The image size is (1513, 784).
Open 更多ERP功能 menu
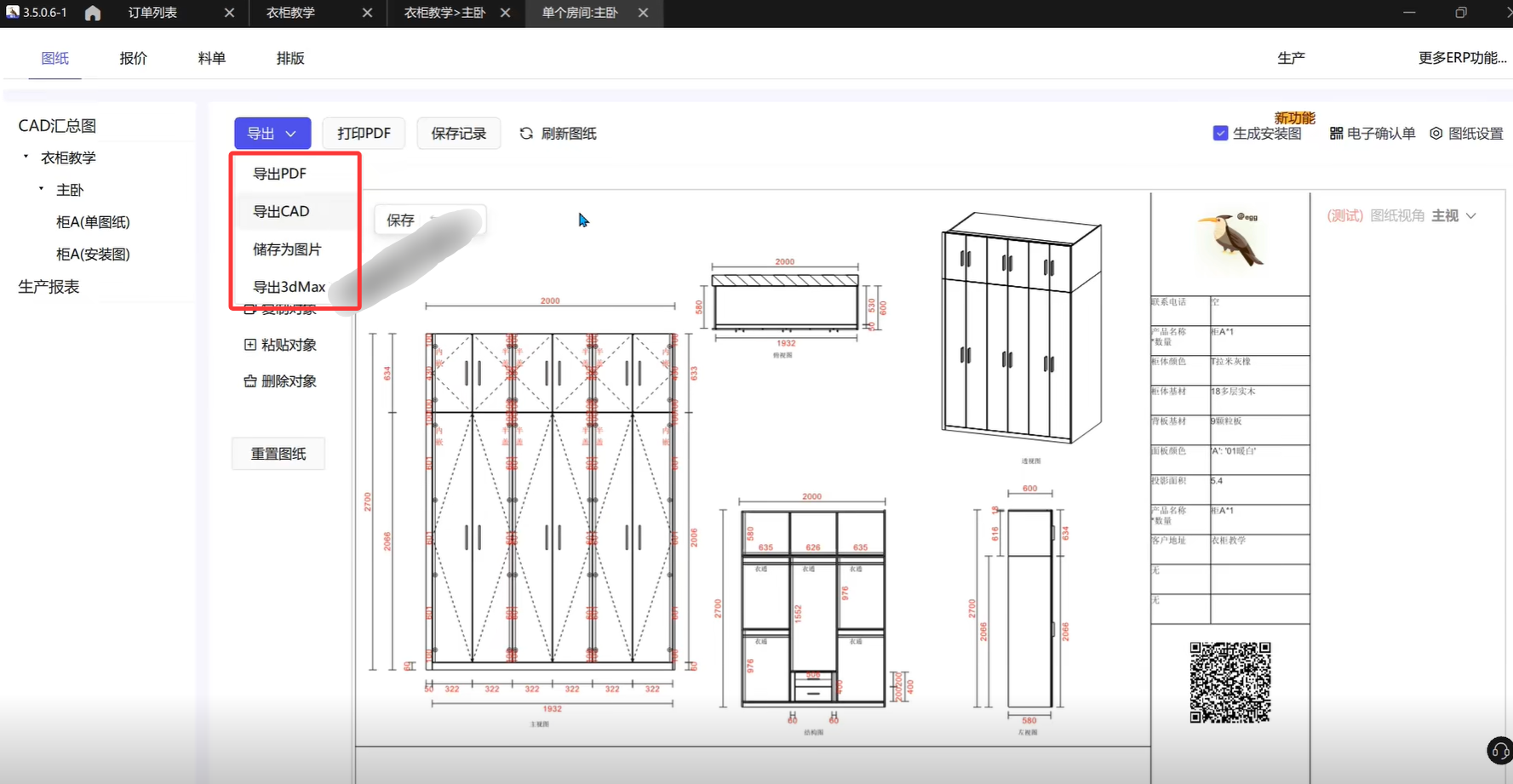coord(1462,58)
